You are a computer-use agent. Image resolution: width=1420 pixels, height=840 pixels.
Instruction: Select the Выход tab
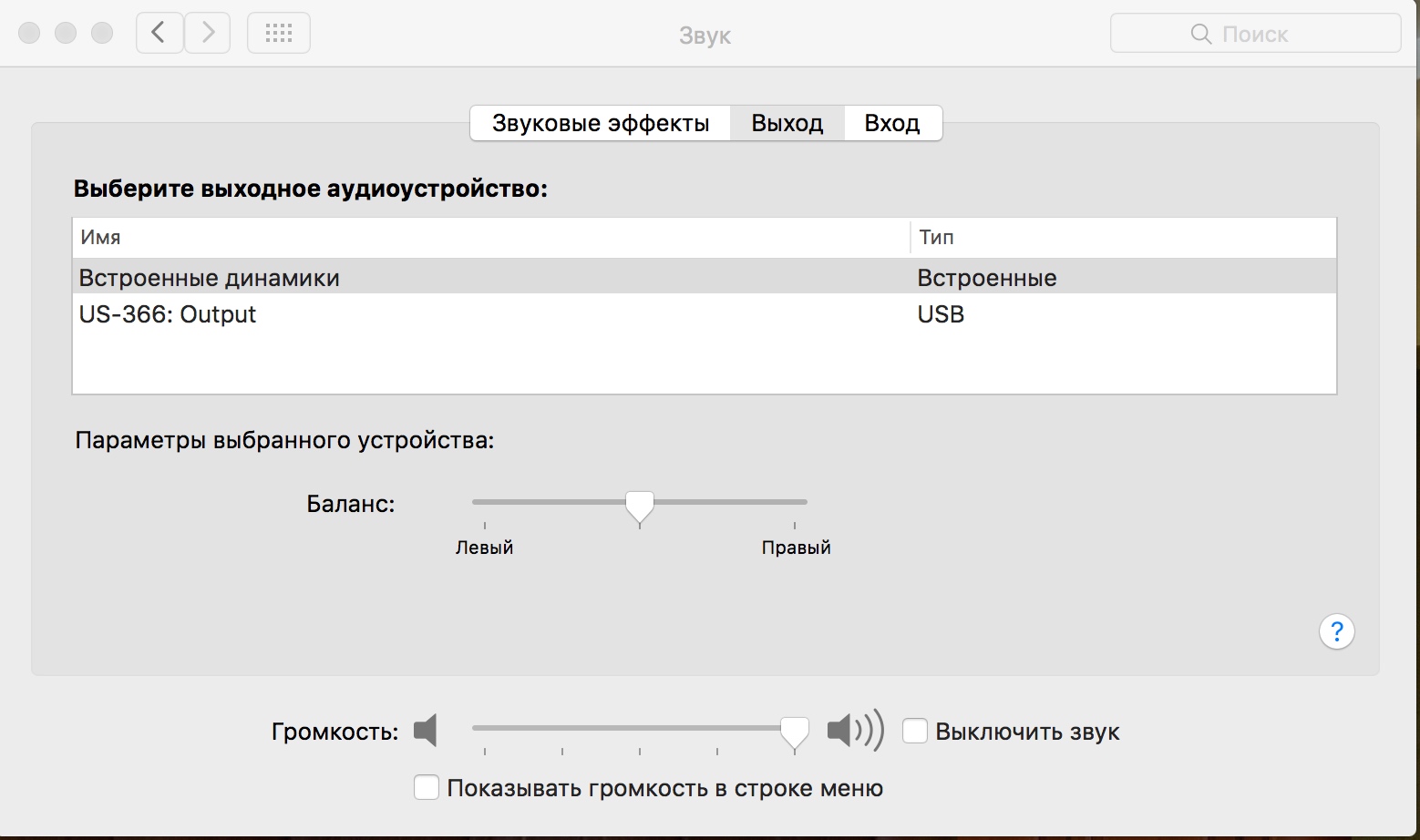tap(787, 124)
